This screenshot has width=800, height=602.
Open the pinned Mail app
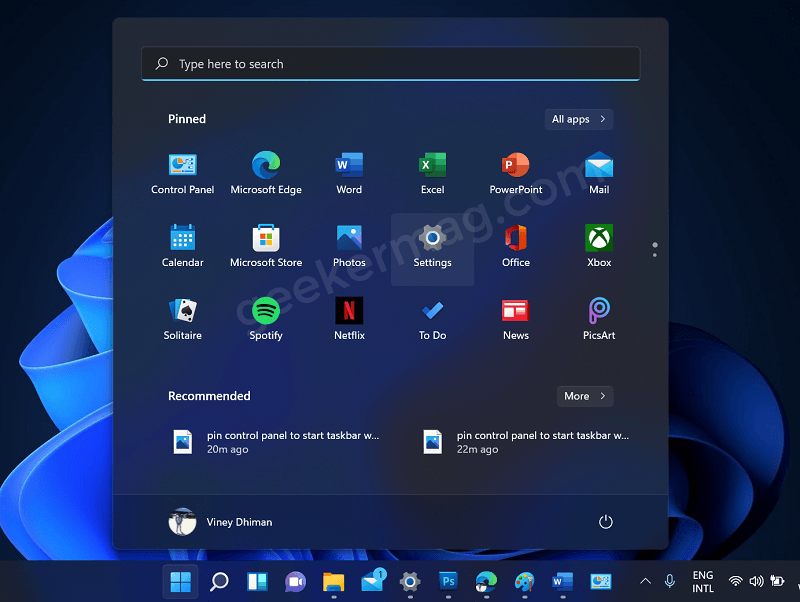(599, 174)
